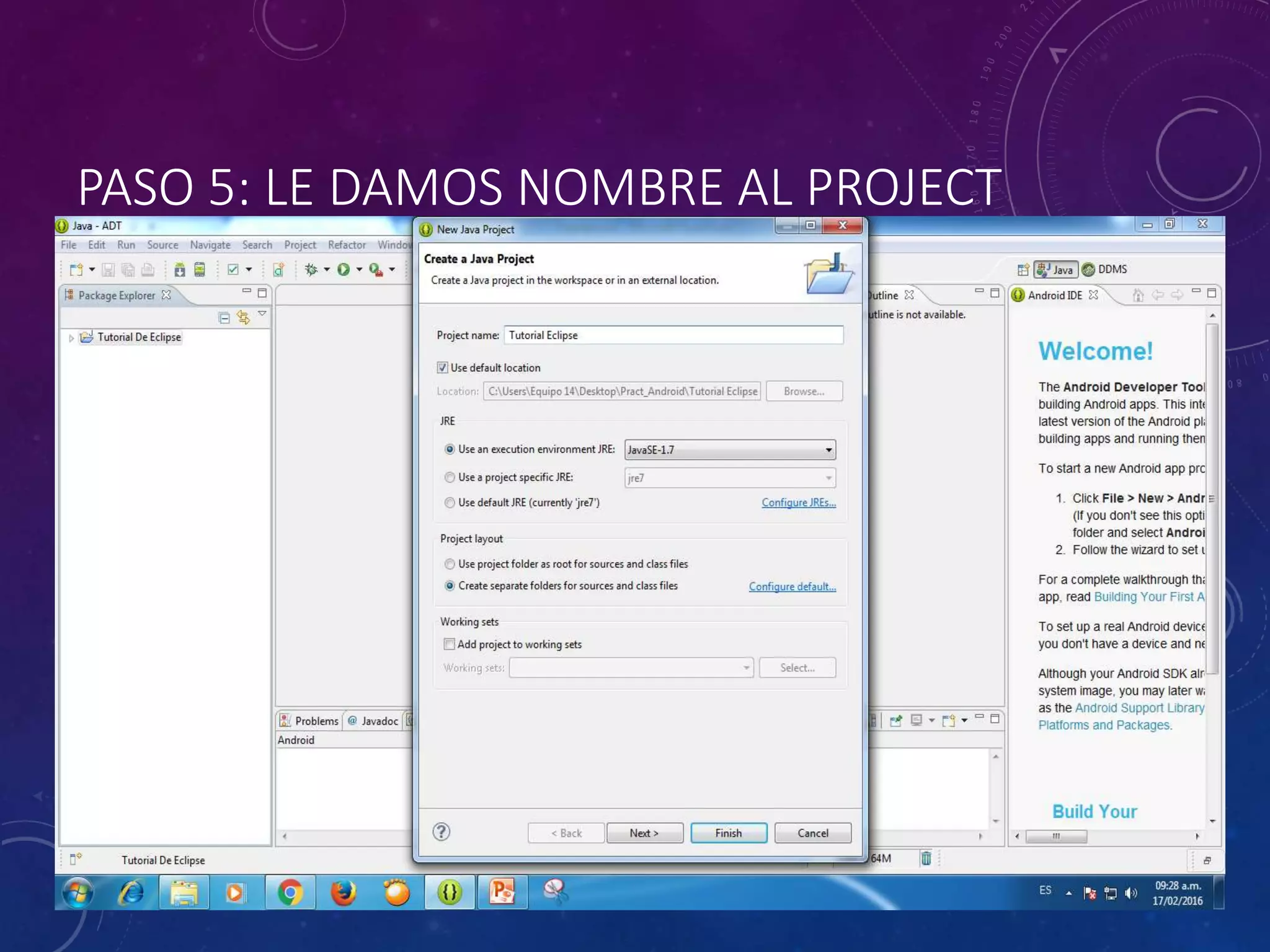Click the Building Your First A link
1270x952 pixels.
[x=1149, y=597]
